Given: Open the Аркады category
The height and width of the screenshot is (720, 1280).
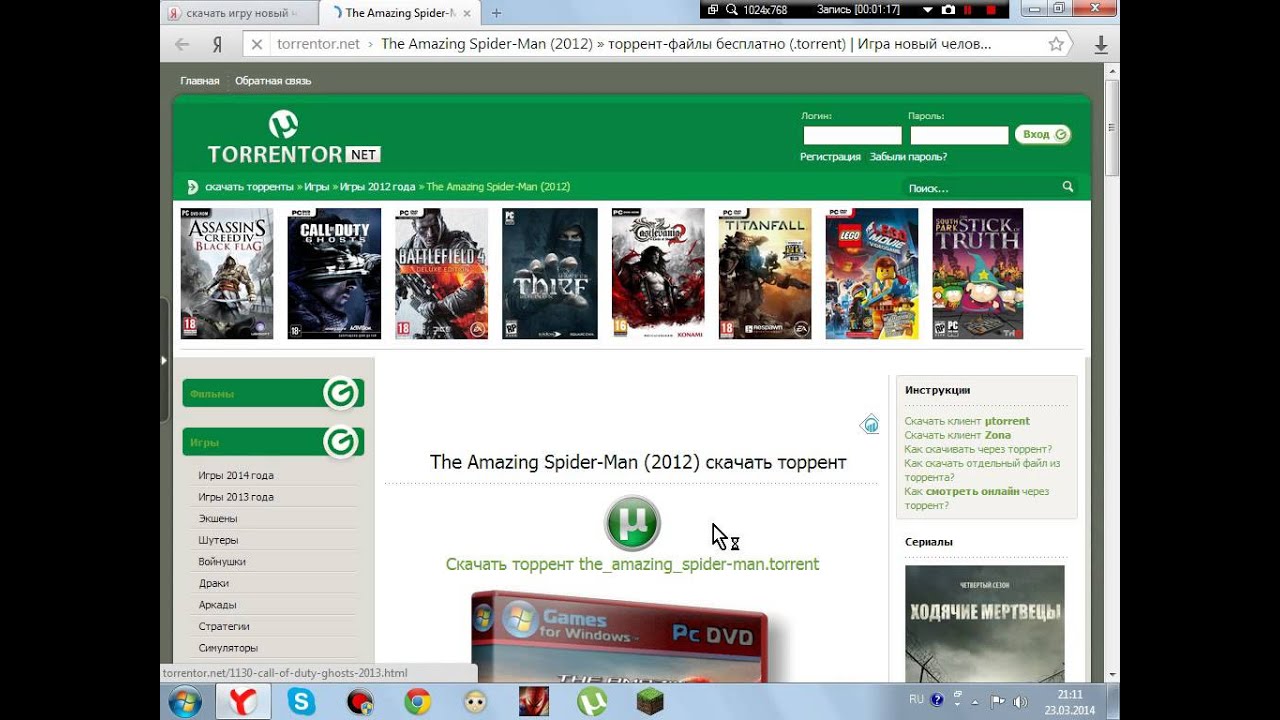Looking at the screenshot, I should (217, 605).
